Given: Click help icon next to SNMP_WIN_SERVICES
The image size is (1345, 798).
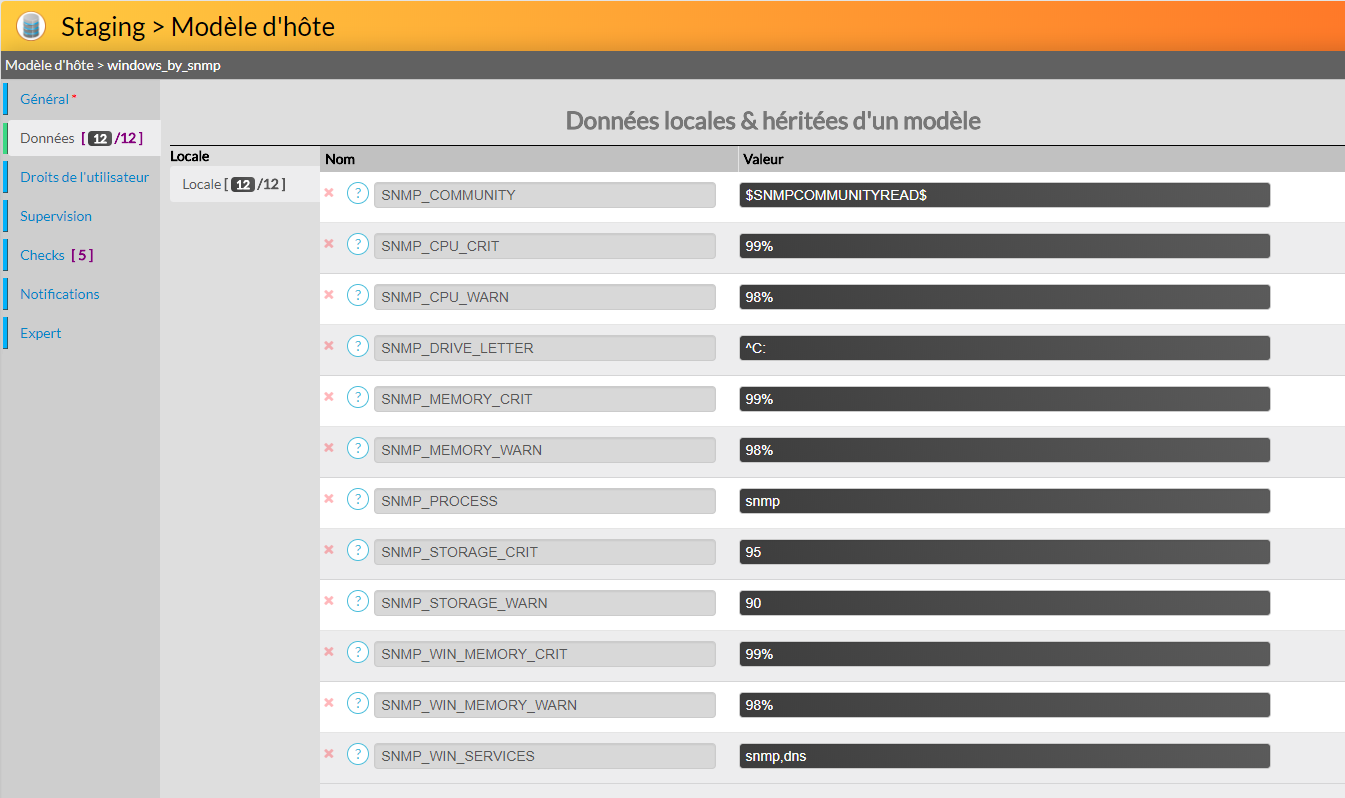Looking at the screenshot, I should point(358,755).
